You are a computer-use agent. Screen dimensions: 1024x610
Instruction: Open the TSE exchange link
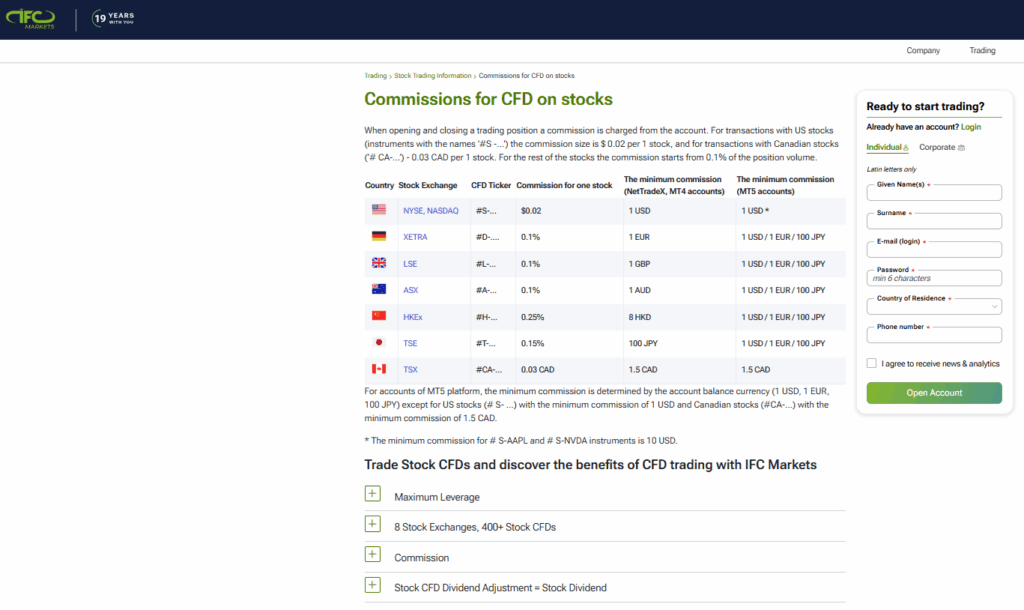tap(410, 343)
